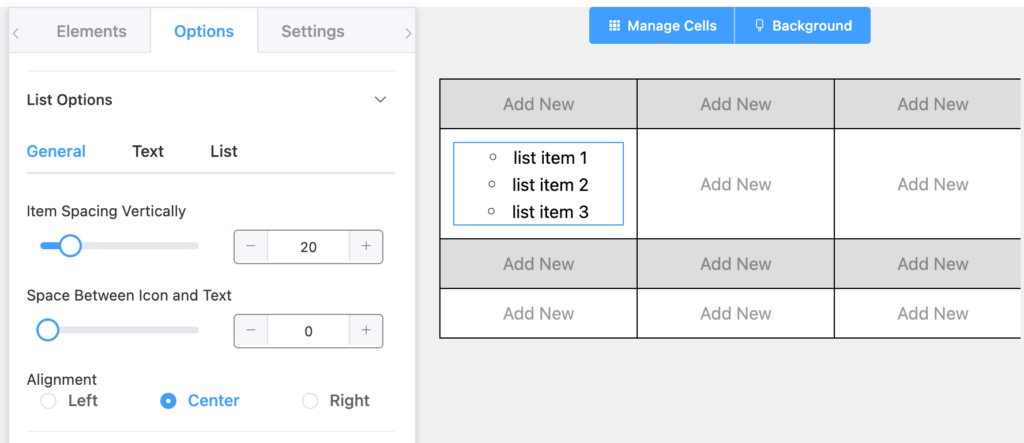Click the Item Spacing Vertically value field
Screen dimensions: 1024x443
(308, 246)
